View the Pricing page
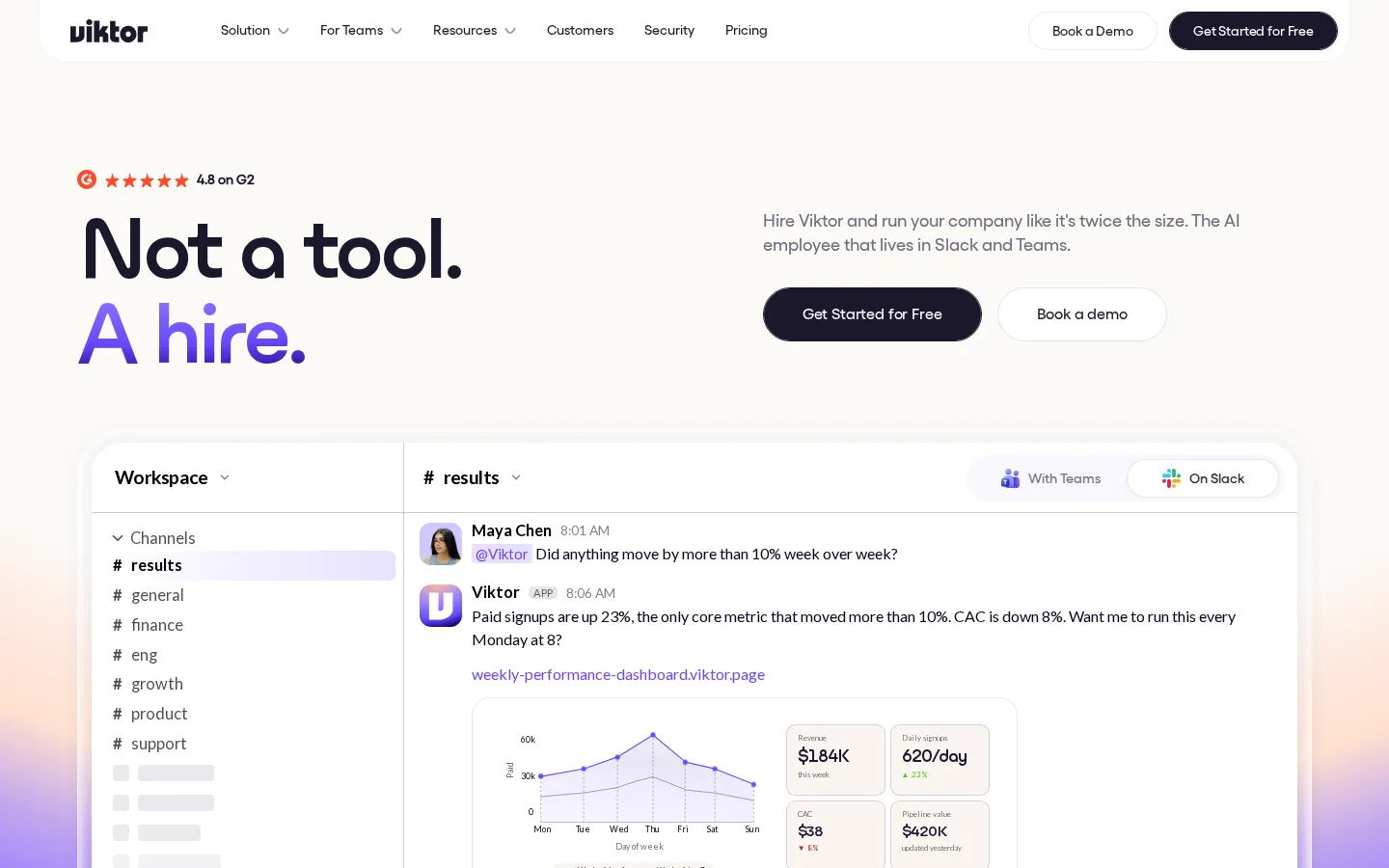The image size is (1389, 868). [747, 31]
